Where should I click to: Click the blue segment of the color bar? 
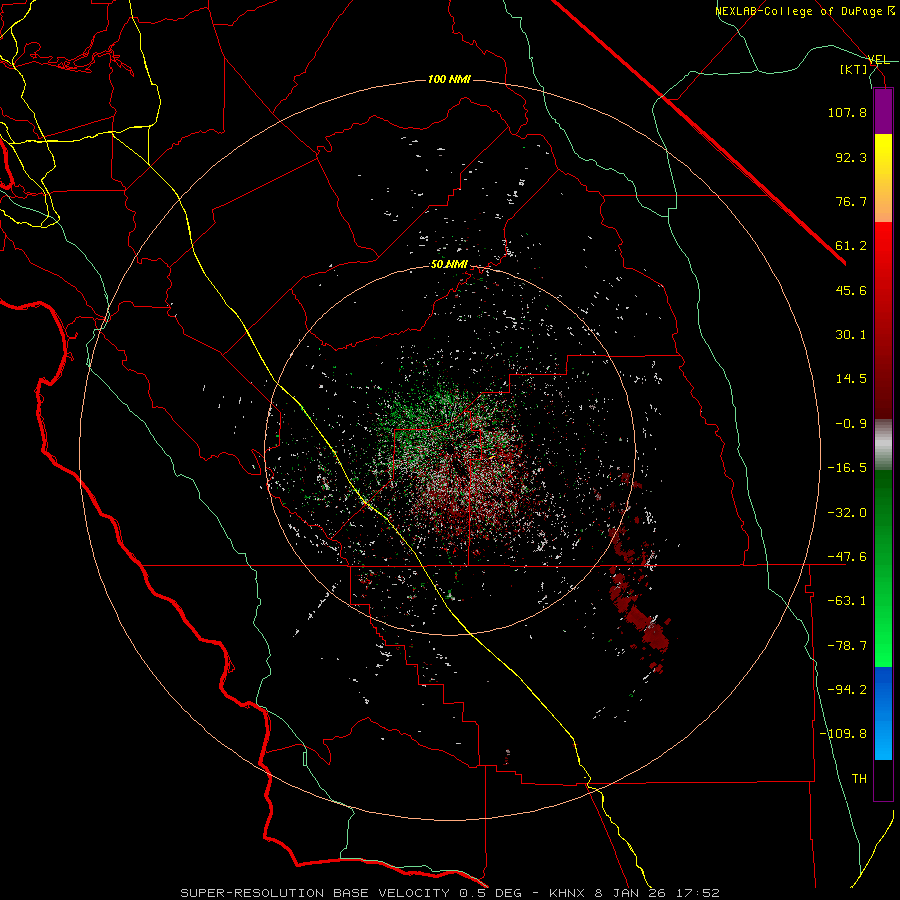pyautogui.click(x=883, y=713)
